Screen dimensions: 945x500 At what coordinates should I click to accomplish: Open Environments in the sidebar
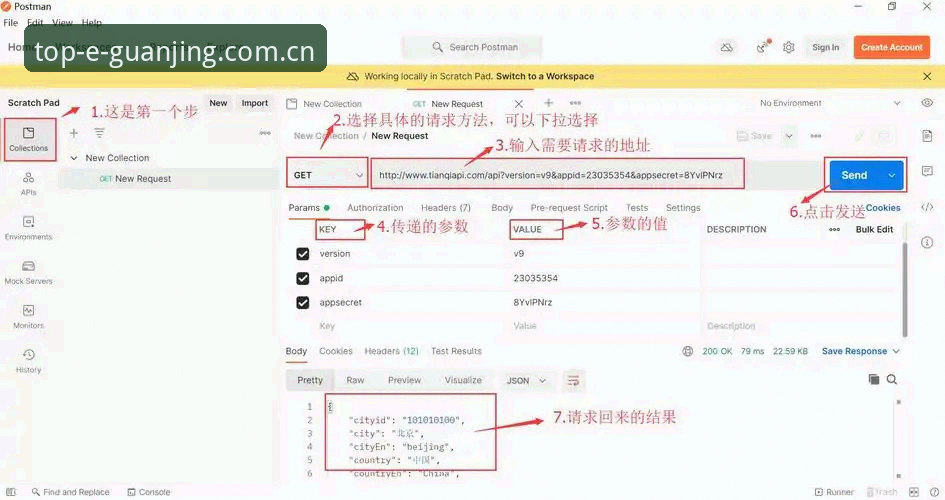pos(28,228)
